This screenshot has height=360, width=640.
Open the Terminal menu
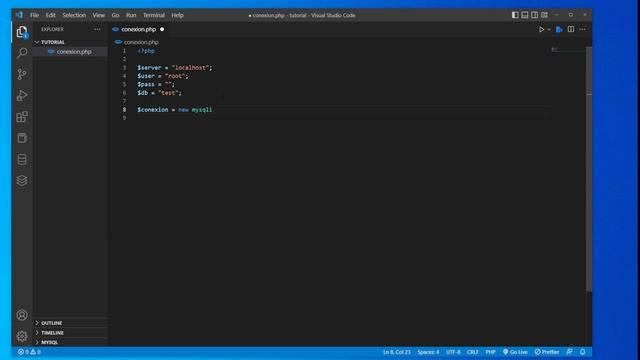tap(154, 15)
